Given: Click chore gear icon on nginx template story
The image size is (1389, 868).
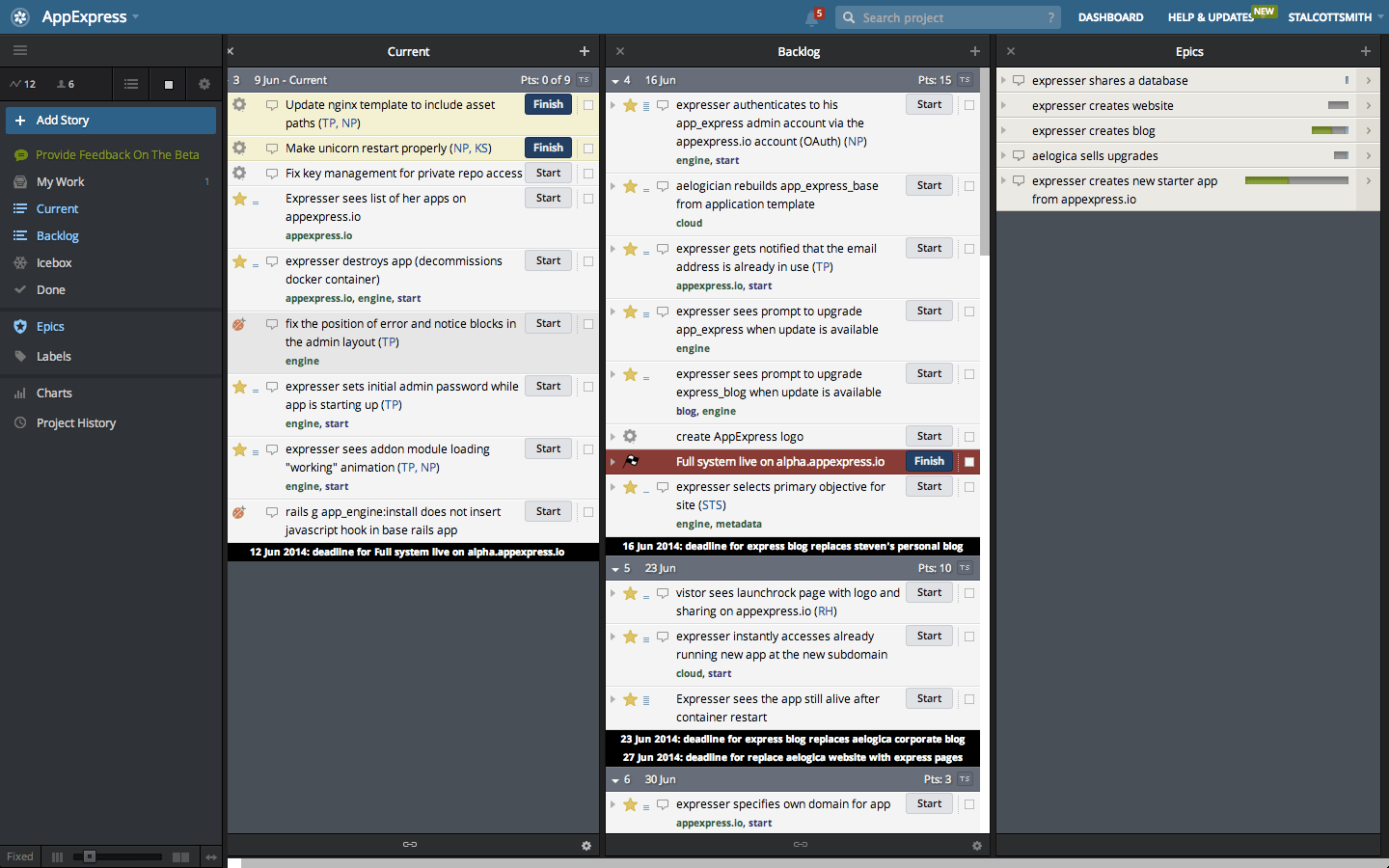Looking at the screenshot, I should [239, 104].
